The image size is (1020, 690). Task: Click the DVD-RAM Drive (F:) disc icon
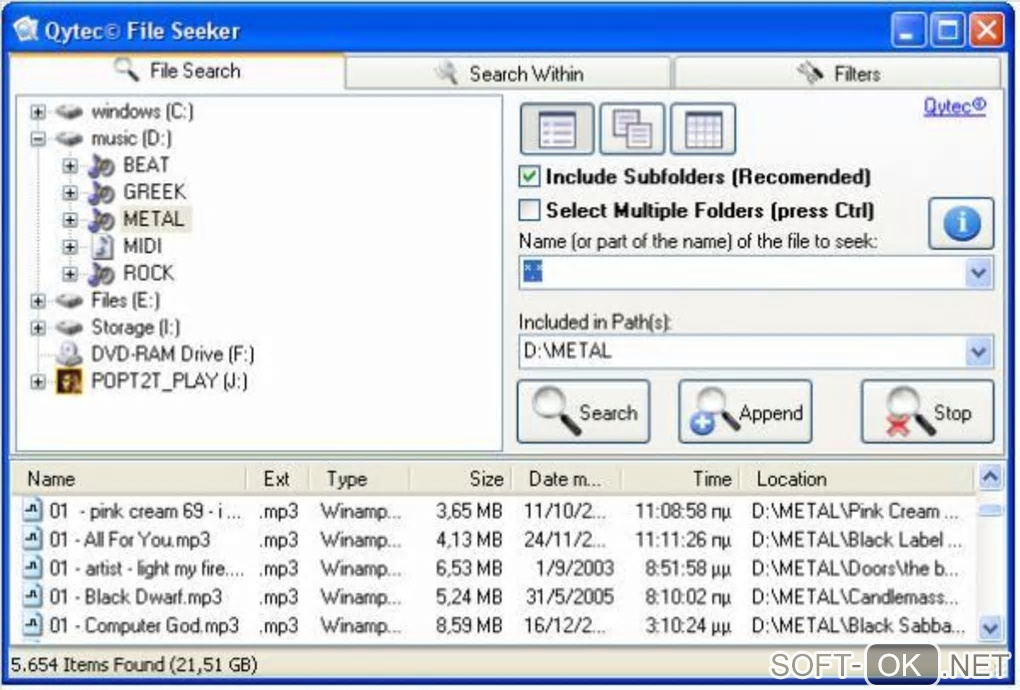pos(69,354)
